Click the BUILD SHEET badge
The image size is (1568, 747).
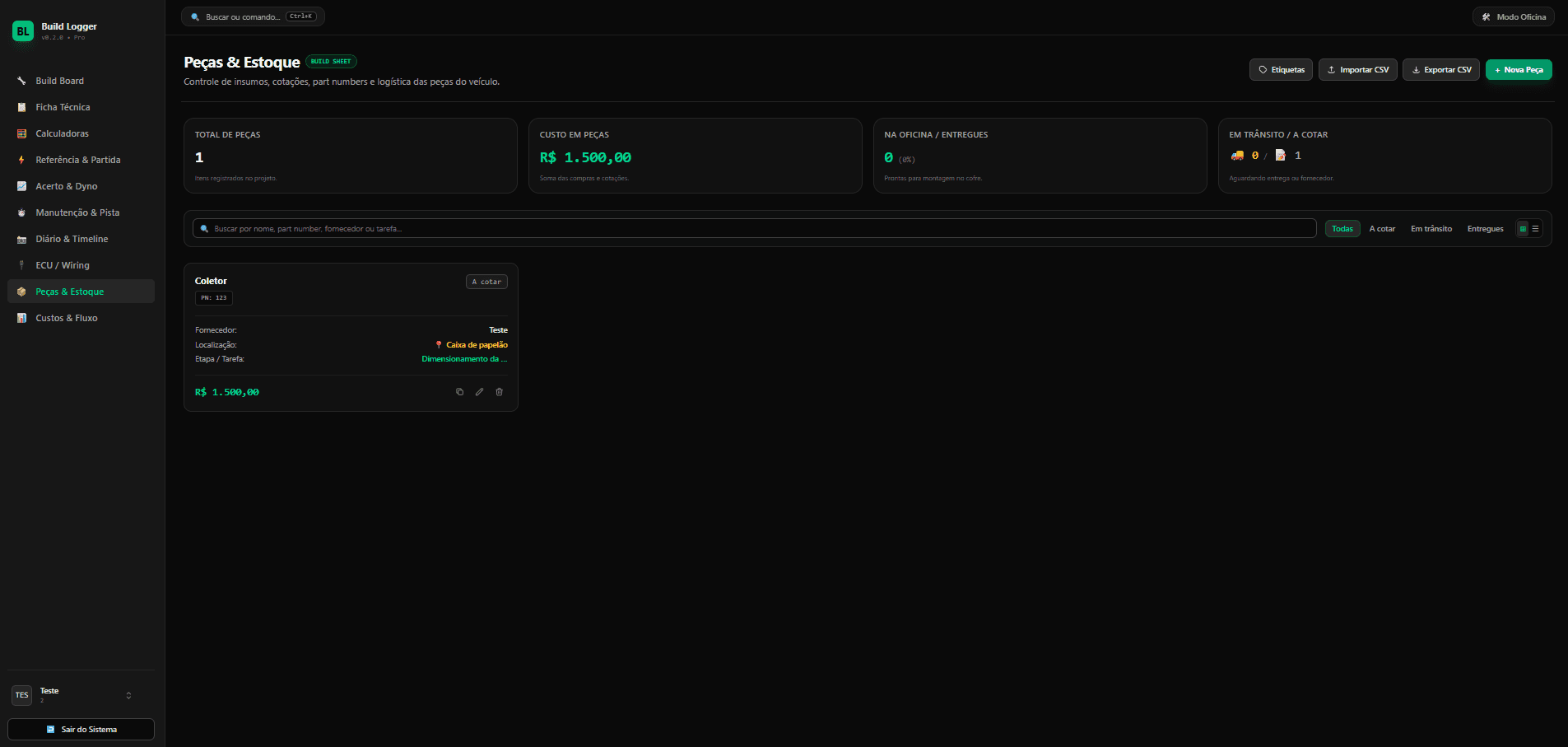point(331,62)
